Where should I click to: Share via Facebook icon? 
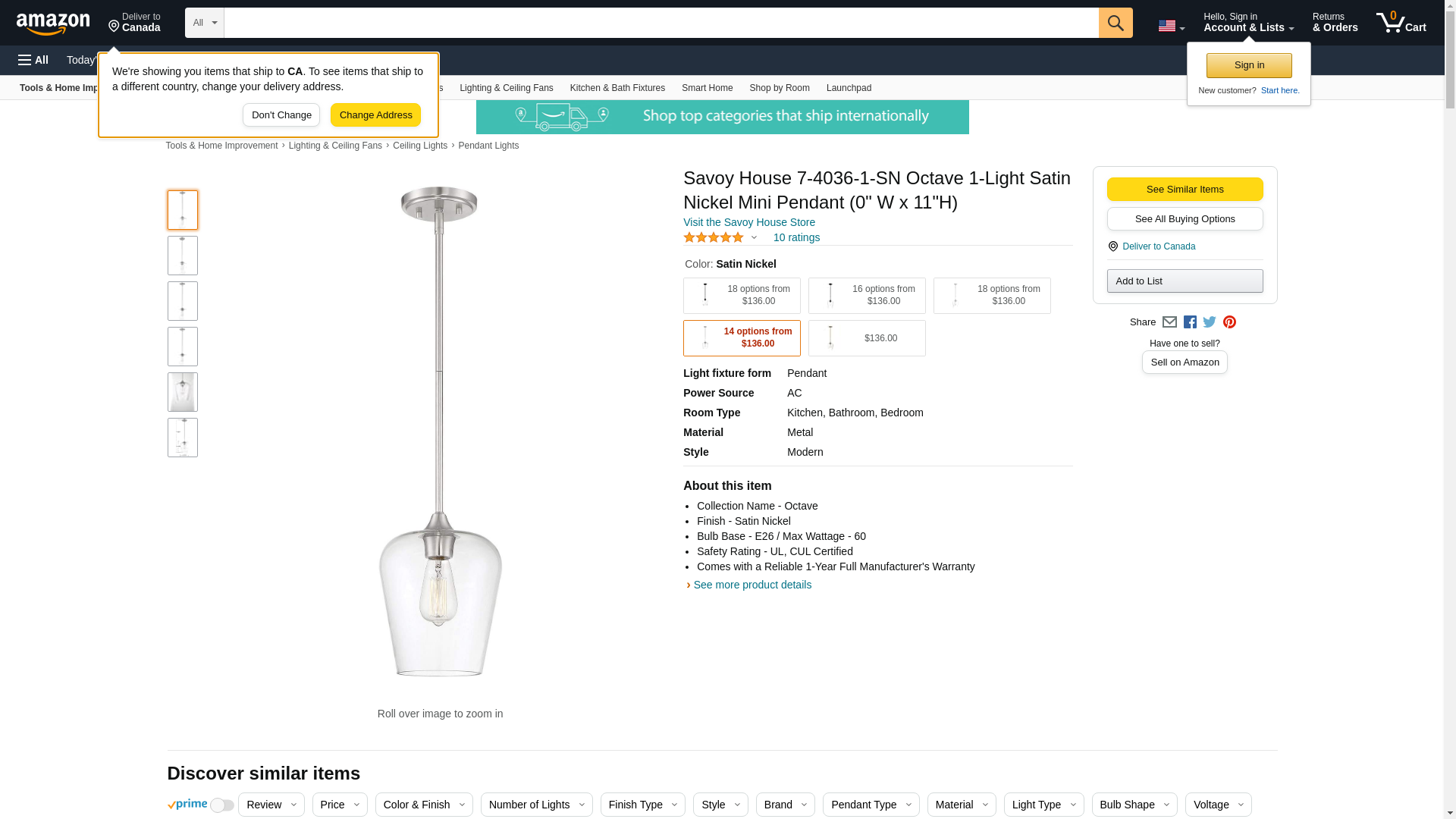[1190, 322]
